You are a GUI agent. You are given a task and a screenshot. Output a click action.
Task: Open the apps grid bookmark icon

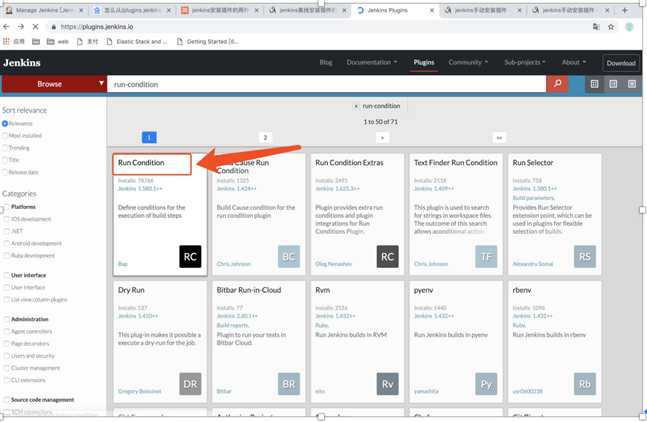coord(6,41)
